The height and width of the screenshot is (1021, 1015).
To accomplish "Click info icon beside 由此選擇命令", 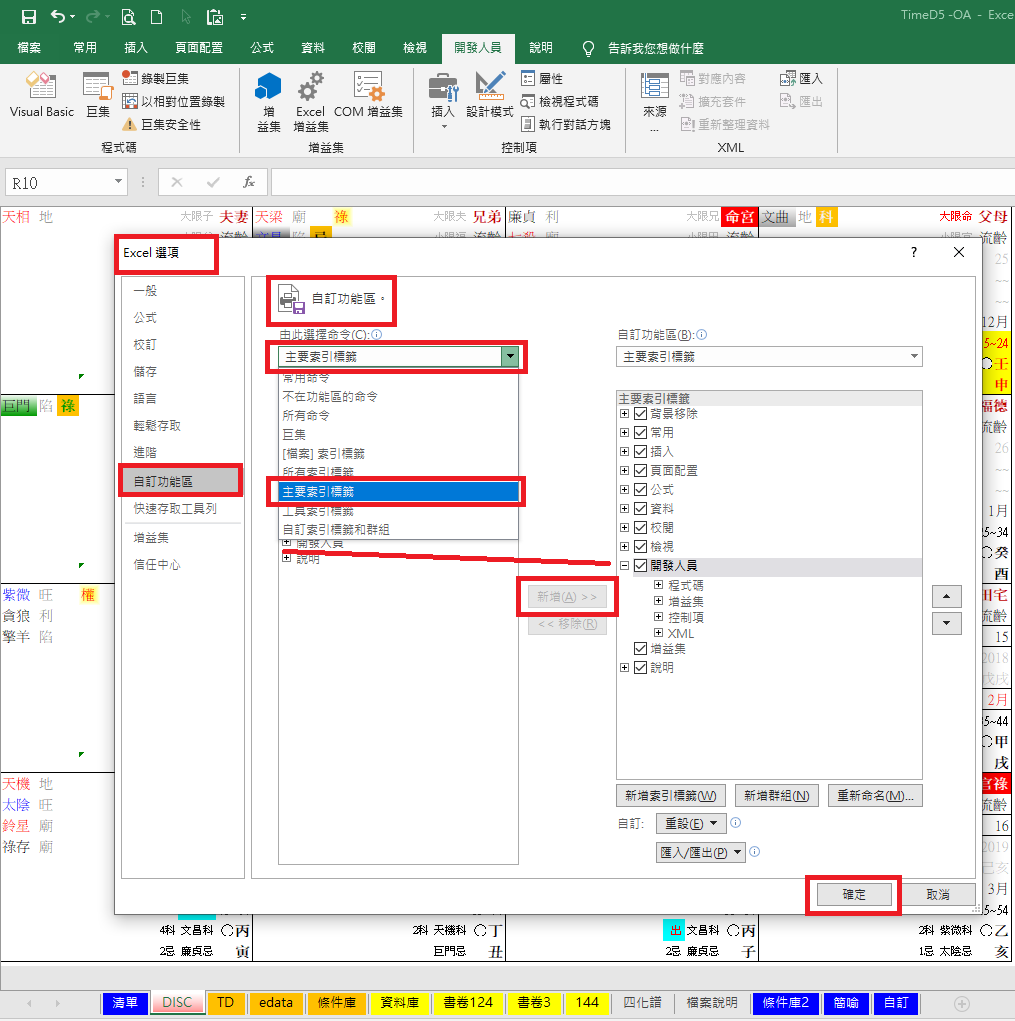I will pyautogui.click(x=376, y=334).
